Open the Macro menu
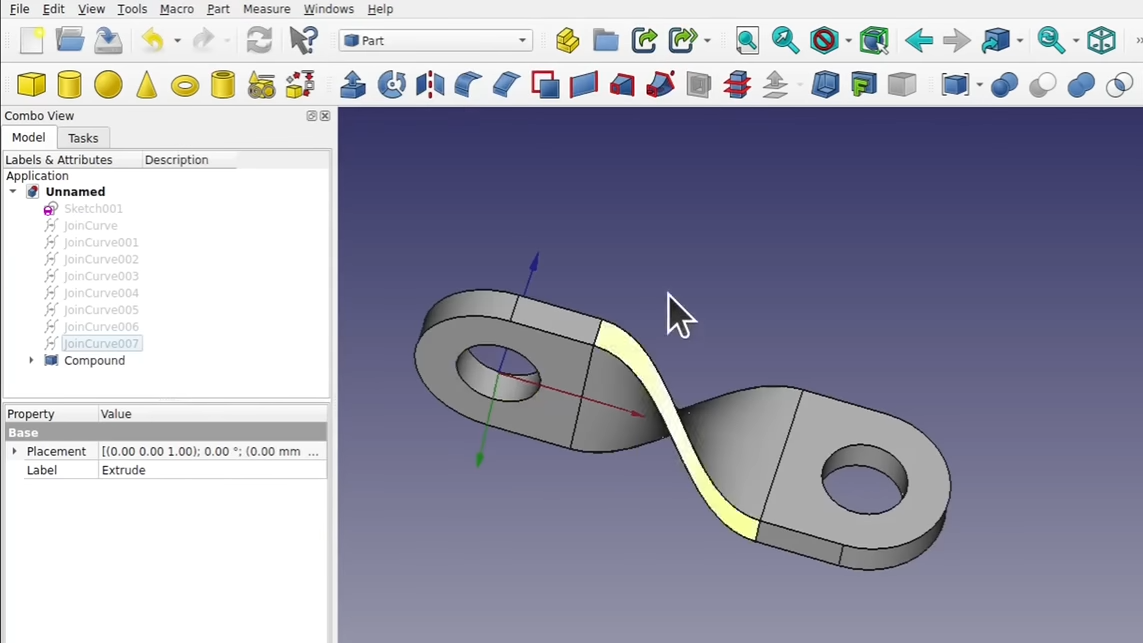 coord(176,9)
